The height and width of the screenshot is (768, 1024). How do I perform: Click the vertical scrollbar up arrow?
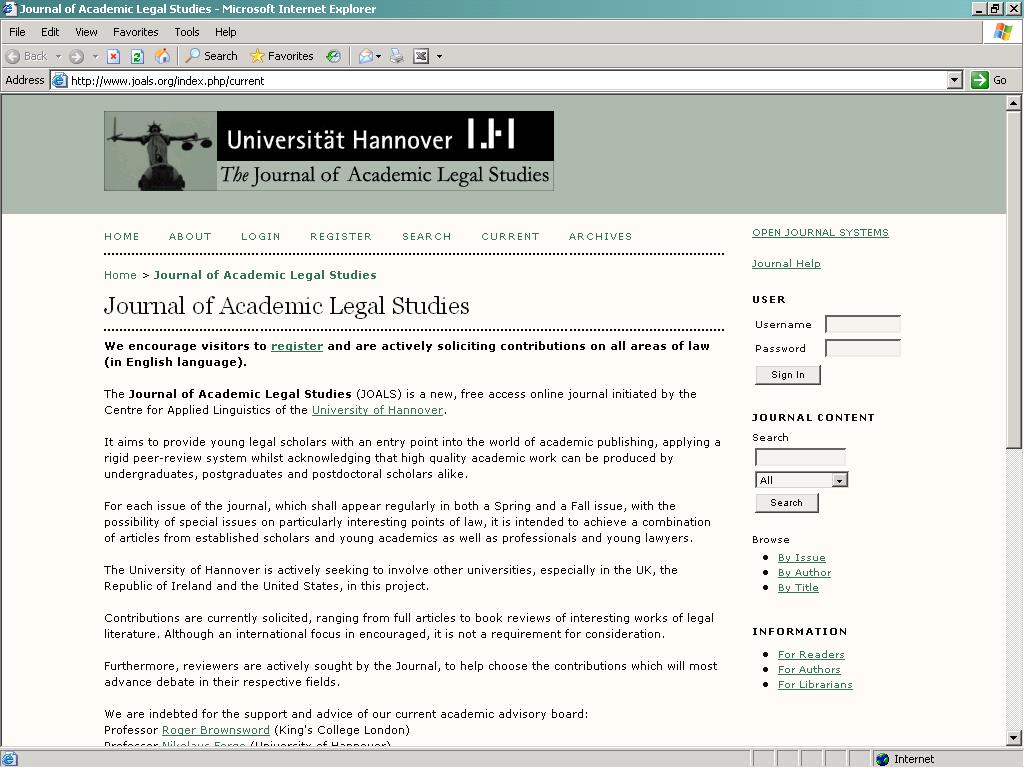point(1014,103)
